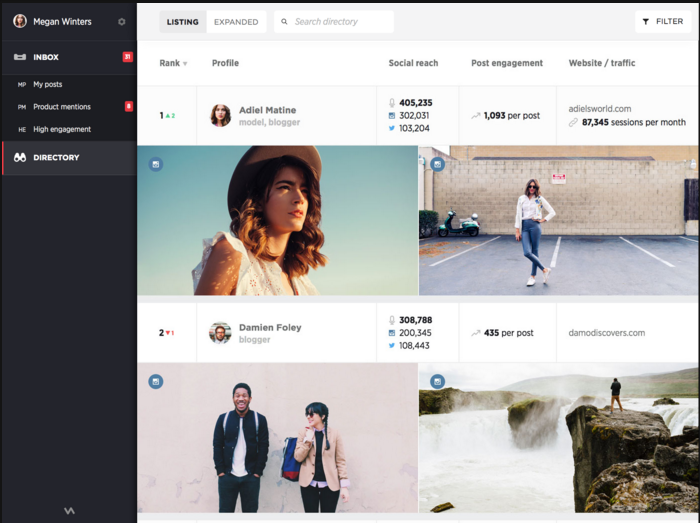The image size is (700, 523).
Task: Click Instagram icon beside 302,031
Action: [392, 116]
